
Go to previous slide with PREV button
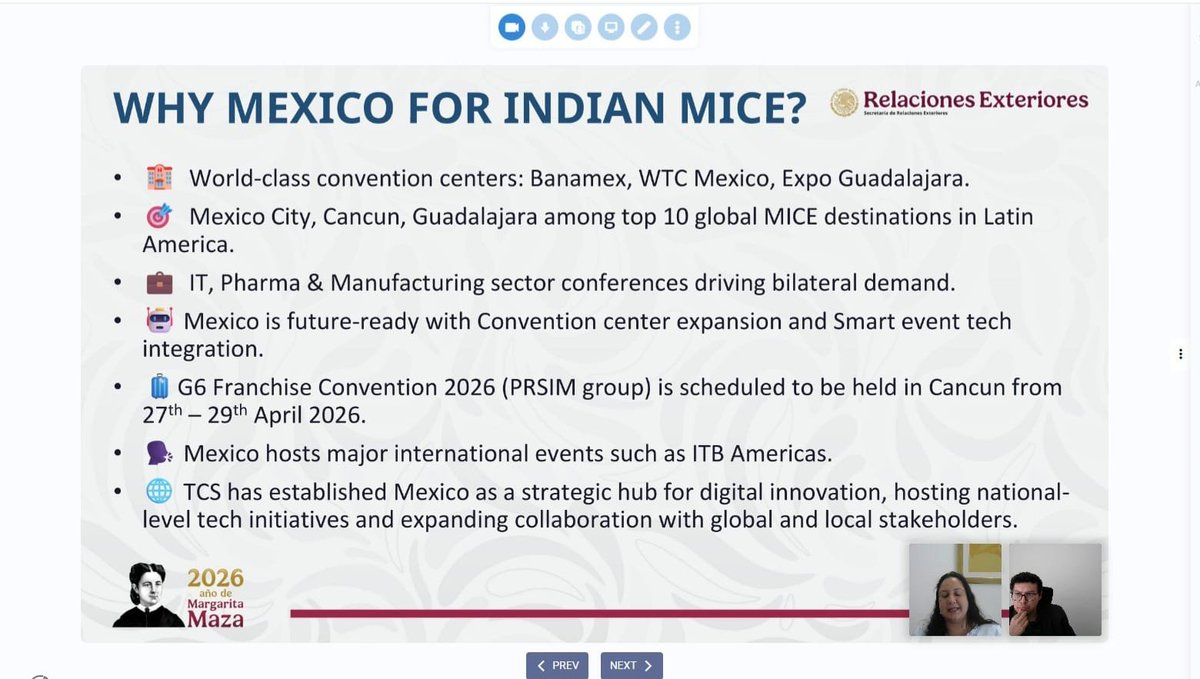[x=558, y=665]
